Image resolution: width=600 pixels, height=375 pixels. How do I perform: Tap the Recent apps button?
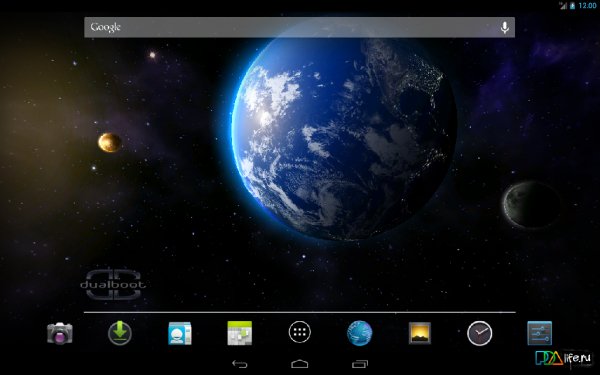(x=360, y=364)
